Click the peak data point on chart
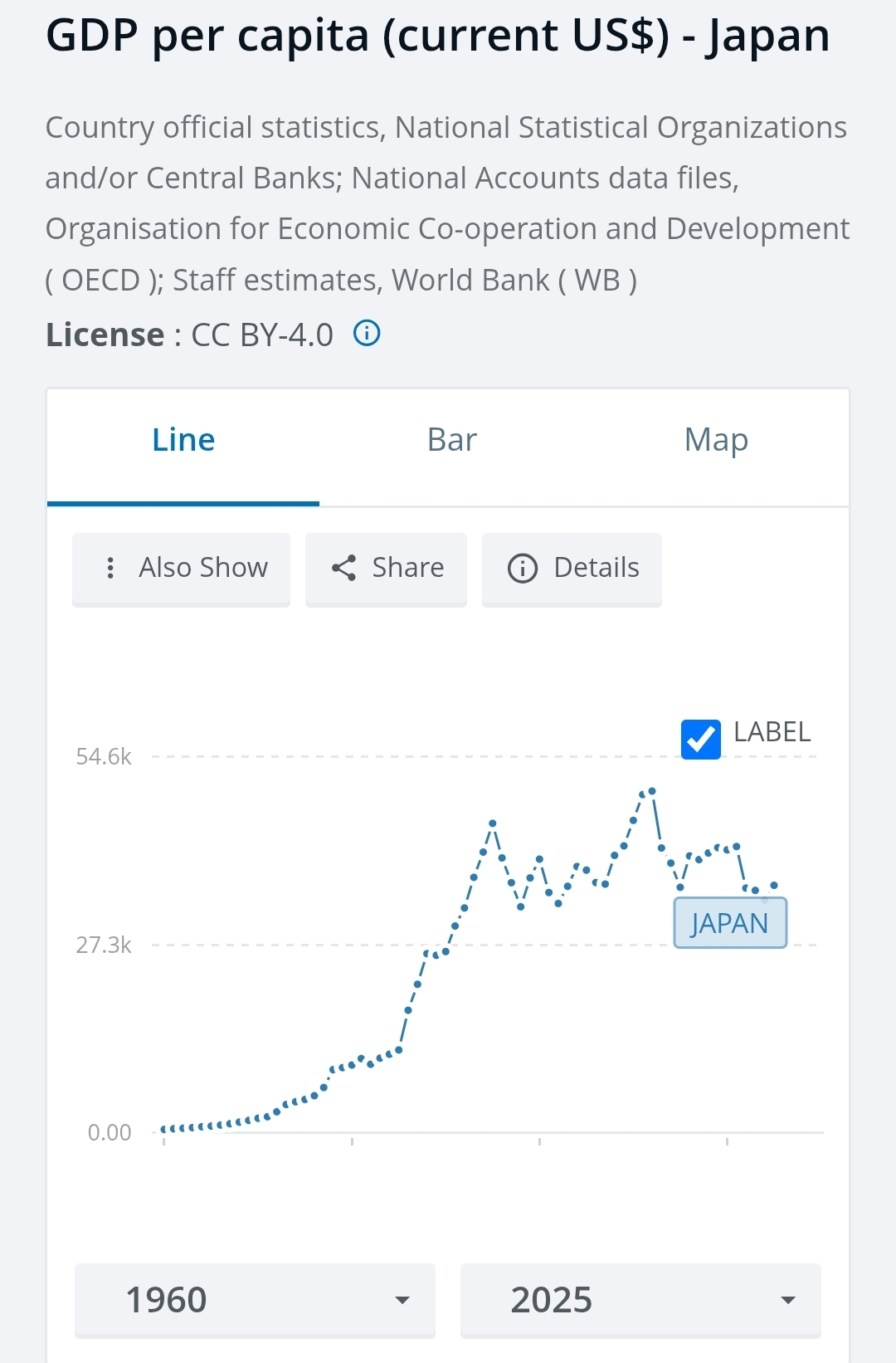The height and width of the screenshot is (1363, 896). point(652,791)
